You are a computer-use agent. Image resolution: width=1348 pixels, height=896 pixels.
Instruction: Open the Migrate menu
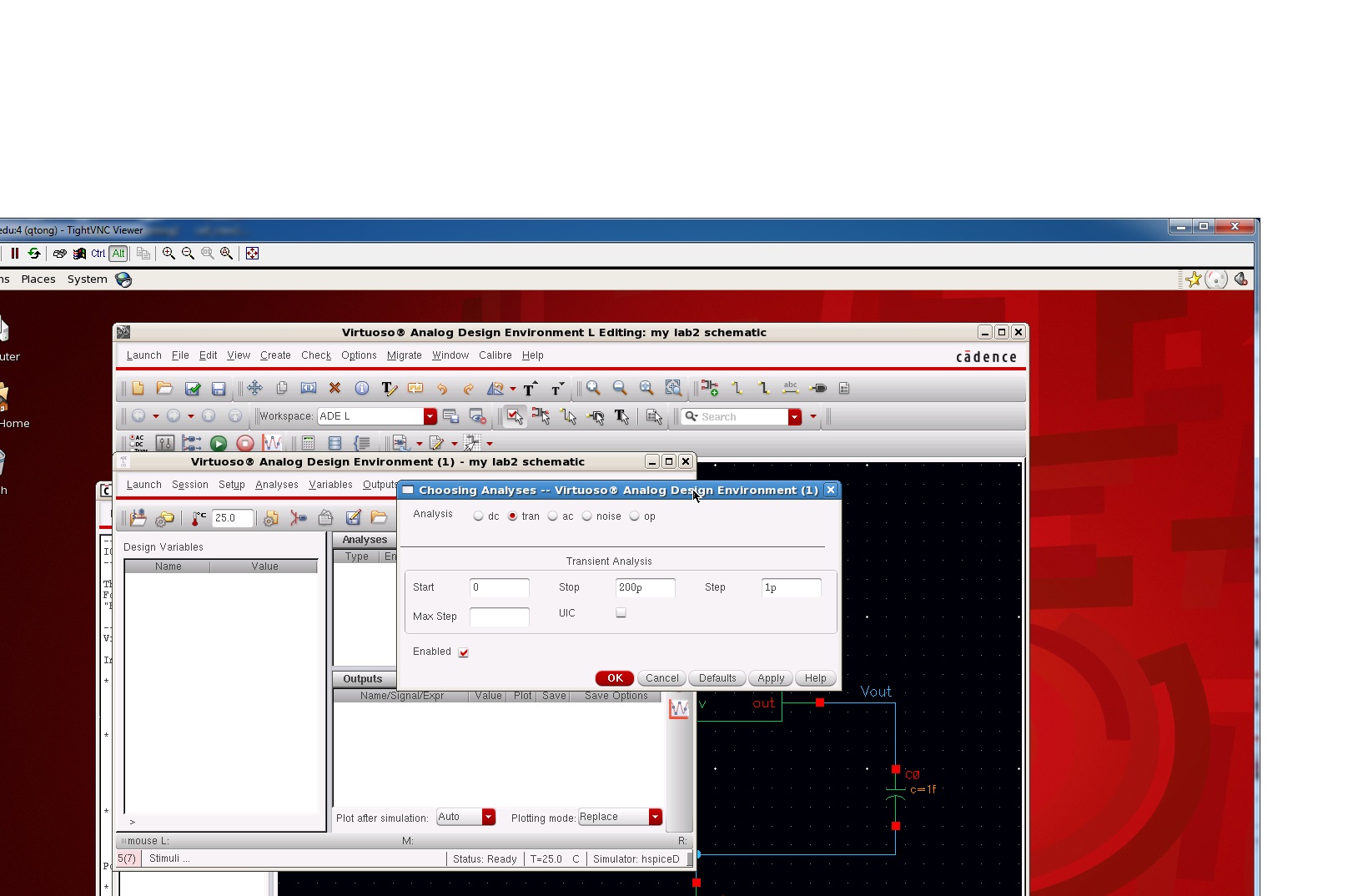(405, 355)
